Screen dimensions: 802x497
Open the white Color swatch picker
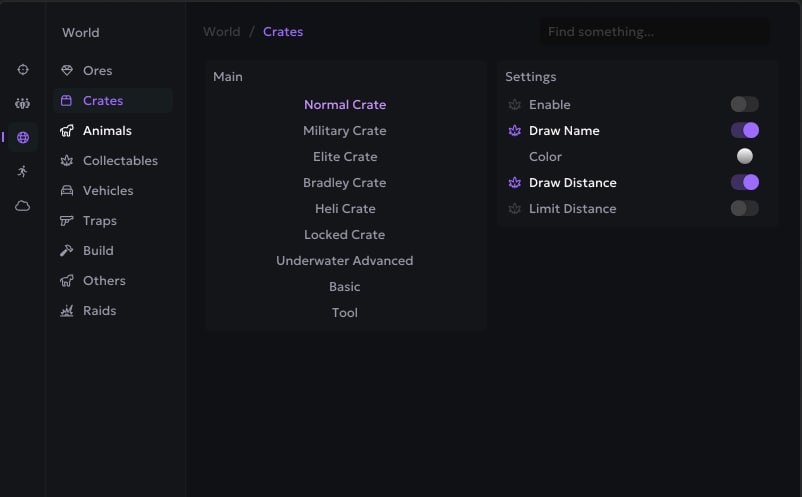coord(744,156)
